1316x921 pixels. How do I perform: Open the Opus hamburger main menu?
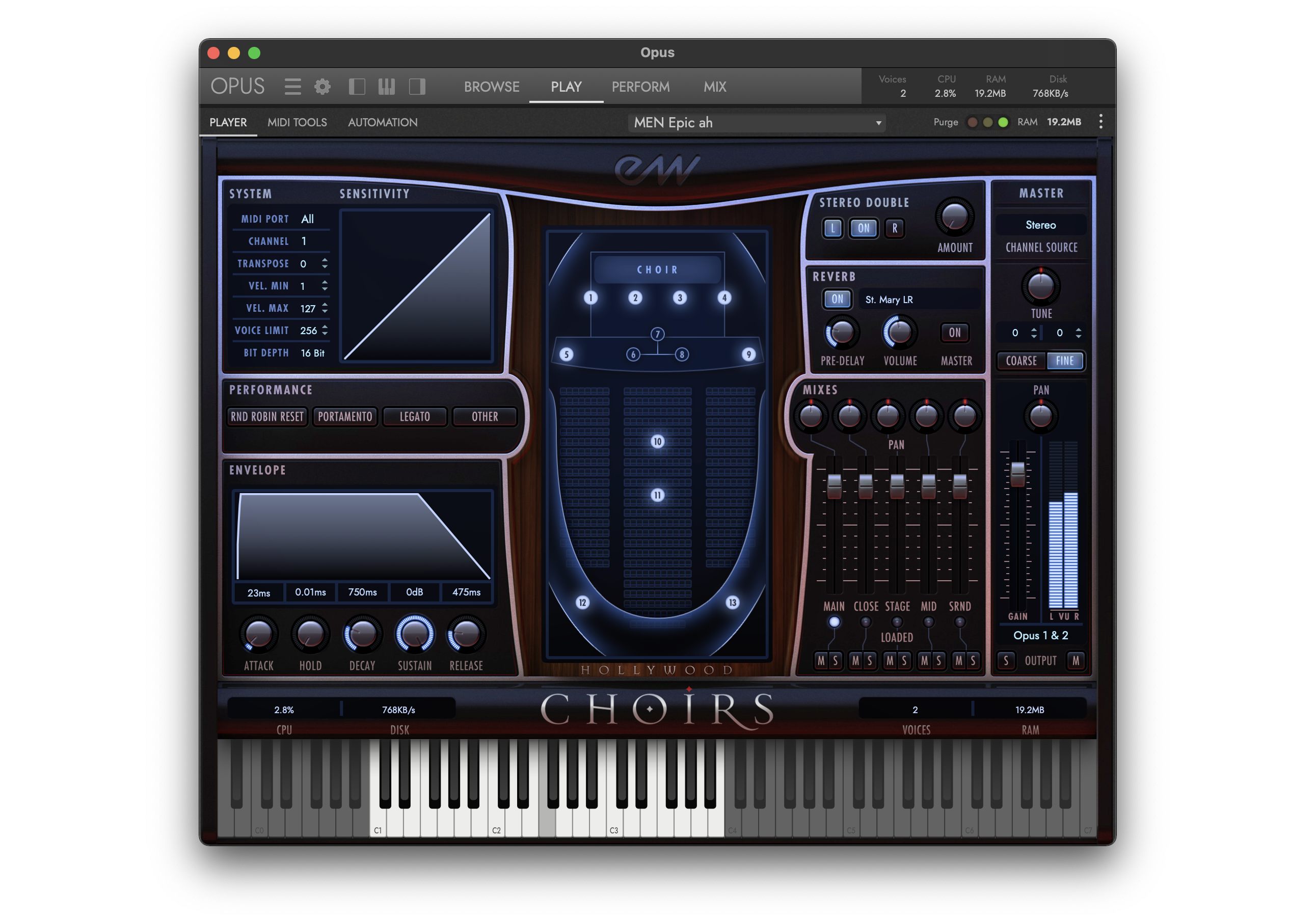292,87
